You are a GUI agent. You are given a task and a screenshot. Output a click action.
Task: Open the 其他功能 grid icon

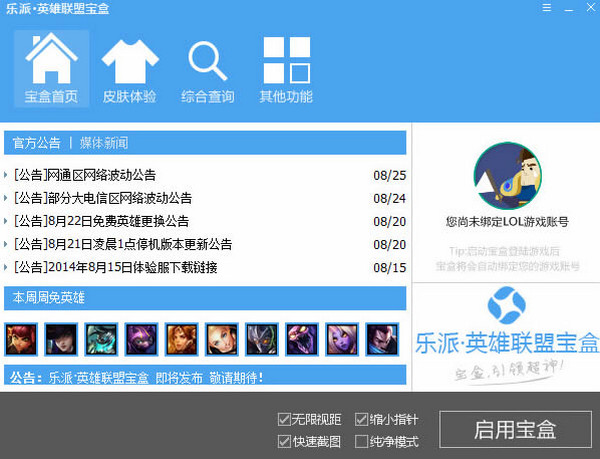[x=286, y=68]
